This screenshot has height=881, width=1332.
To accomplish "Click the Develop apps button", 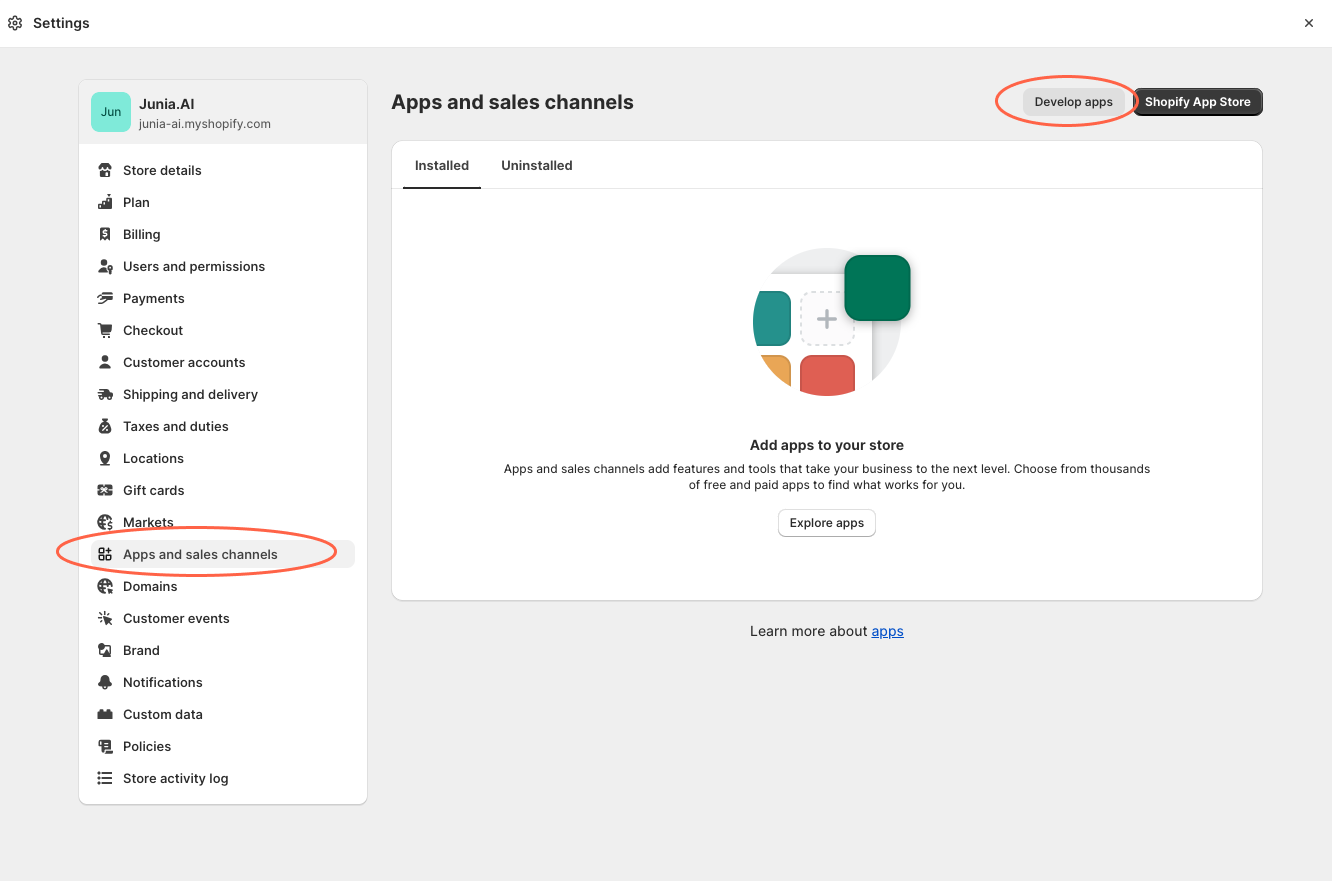I will [x=1074, y=101].
